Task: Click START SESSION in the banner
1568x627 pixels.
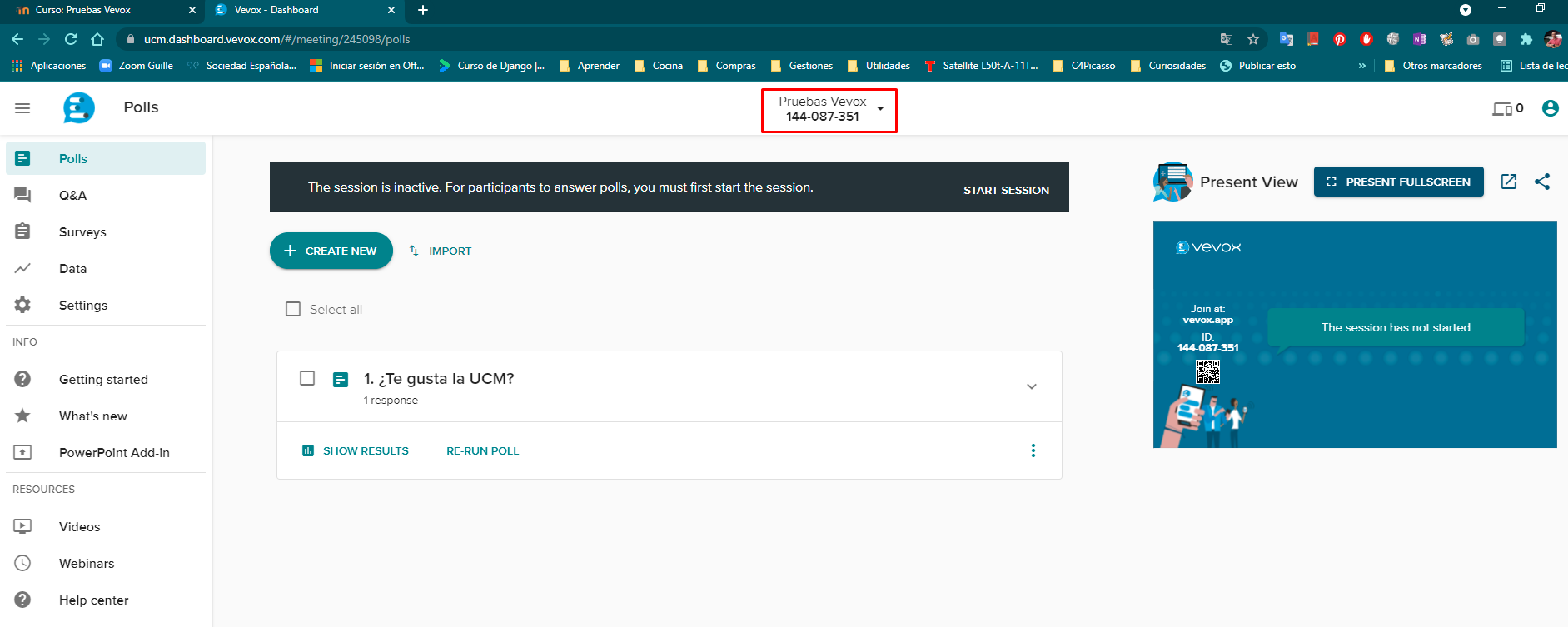Action: [x=1006, y=190]
